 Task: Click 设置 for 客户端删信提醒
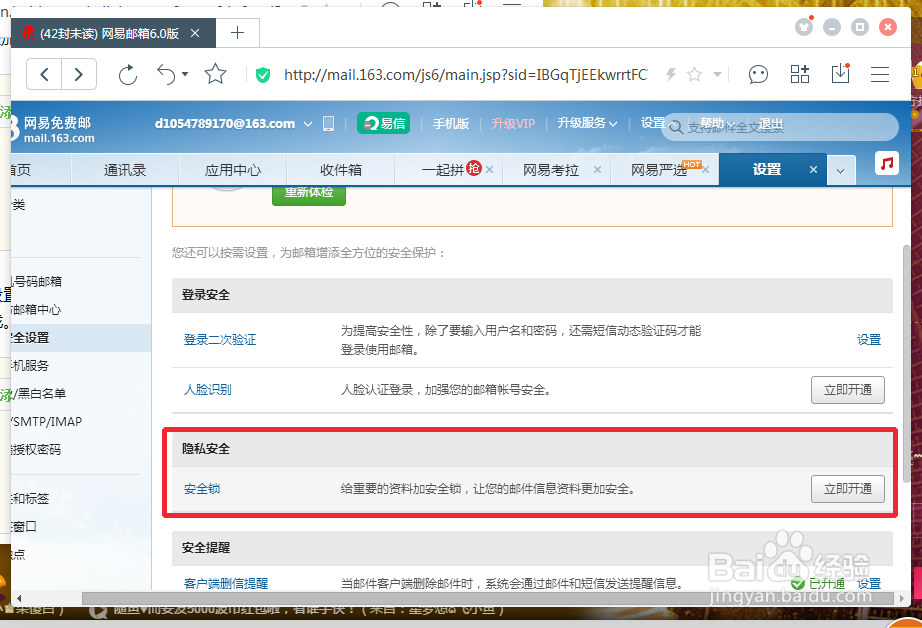point(869,583)
